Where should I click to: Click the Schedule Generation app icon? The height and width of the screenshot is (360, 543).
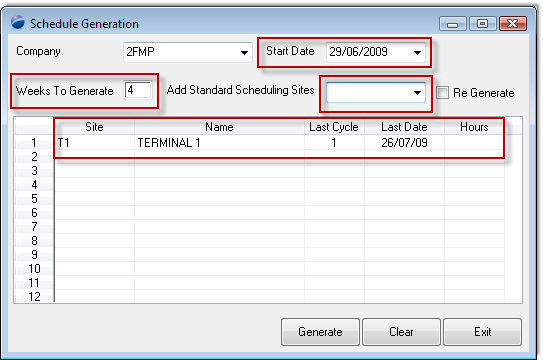(18, 22)
